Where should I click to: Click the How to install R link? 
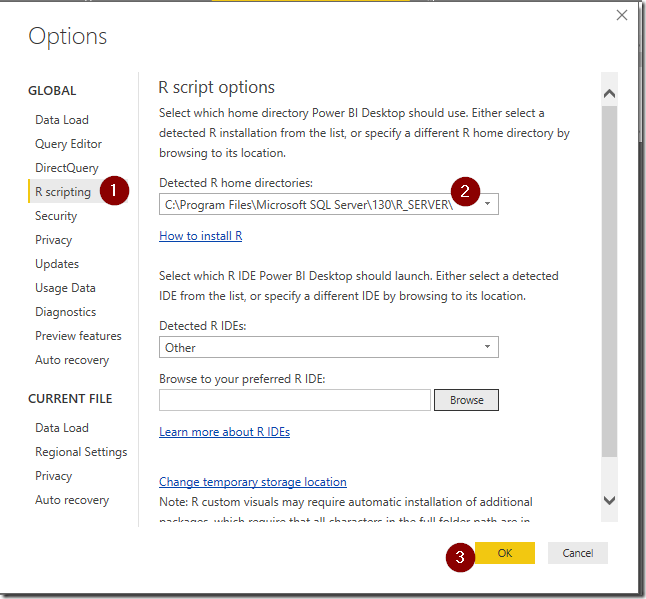pos(201,236)
